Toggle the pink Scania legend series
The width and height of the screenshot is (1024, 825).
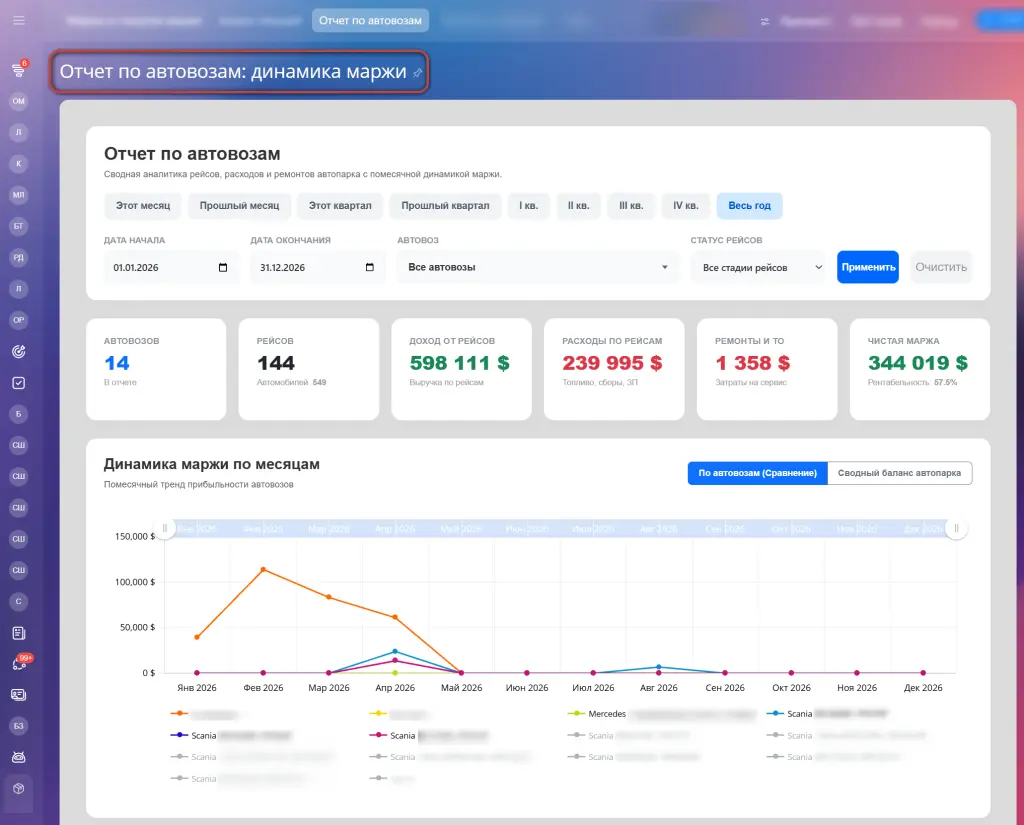(x=428, y=736)
